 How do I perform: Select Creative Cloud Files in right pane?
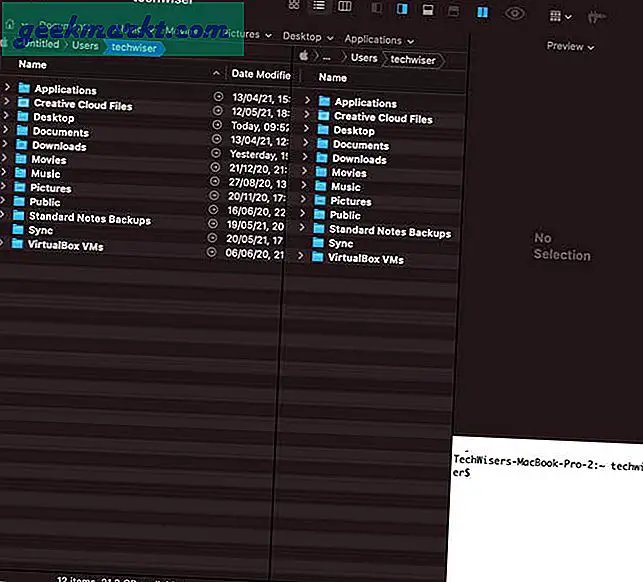click(383, 118)
